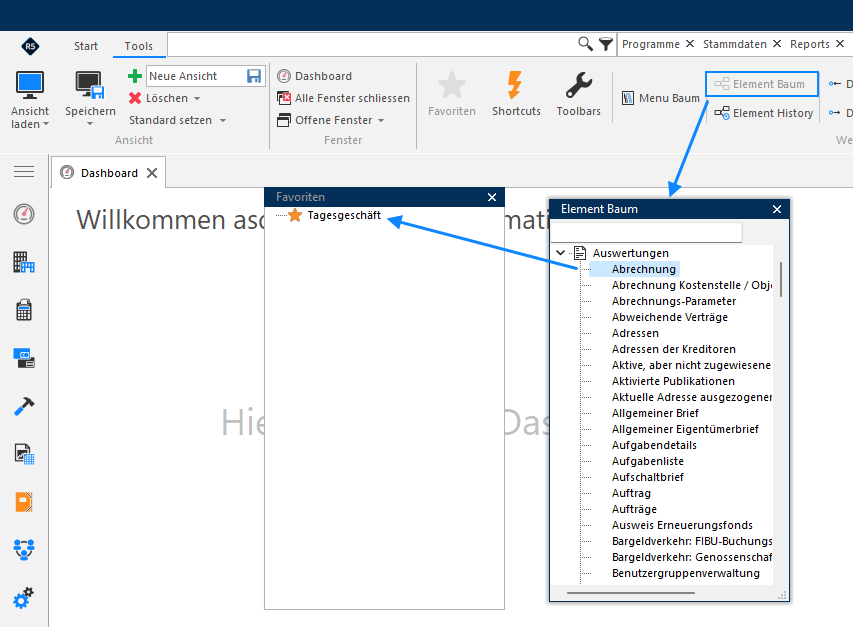The image size is (853, 627).
Task: Click the green plus add-view icon
Action: tap(135, 76)
